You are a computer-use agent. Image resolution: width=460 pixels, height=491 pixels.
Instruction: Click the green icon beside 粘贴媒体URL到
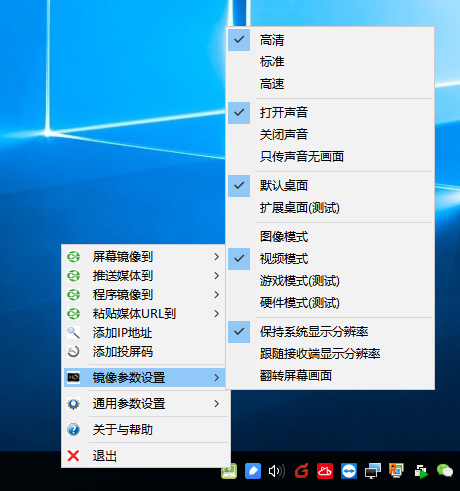tap(73, 314)
